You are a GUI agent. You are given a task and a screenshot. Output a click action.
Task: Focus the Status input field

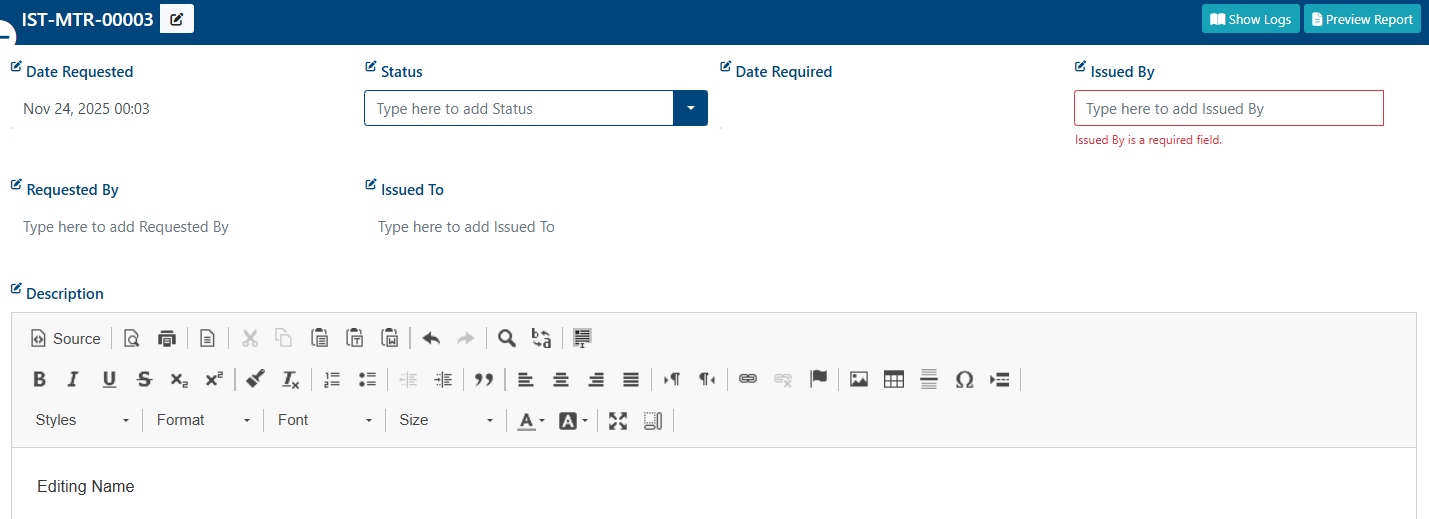click(519, 108)
